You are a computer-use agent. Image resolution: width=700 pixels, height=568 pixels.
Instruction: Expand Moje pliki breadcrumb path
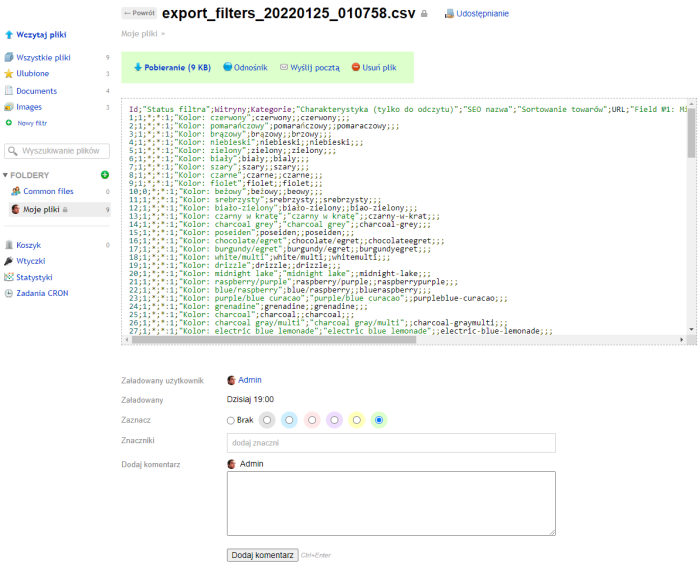[x=163, y=34]
